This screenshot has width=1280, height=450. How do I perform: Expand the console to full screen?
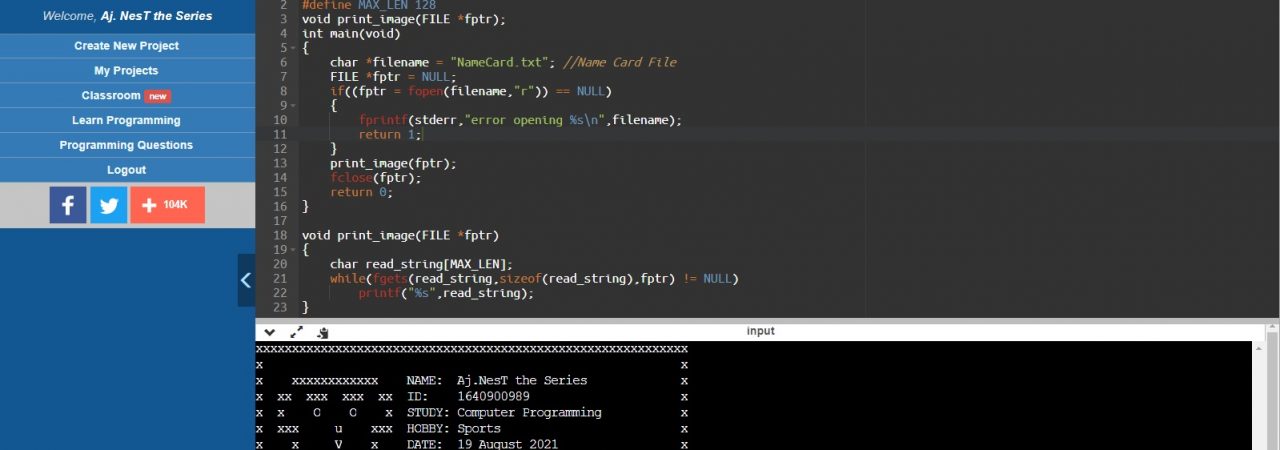pyautogui.click(x=296, y=332)
